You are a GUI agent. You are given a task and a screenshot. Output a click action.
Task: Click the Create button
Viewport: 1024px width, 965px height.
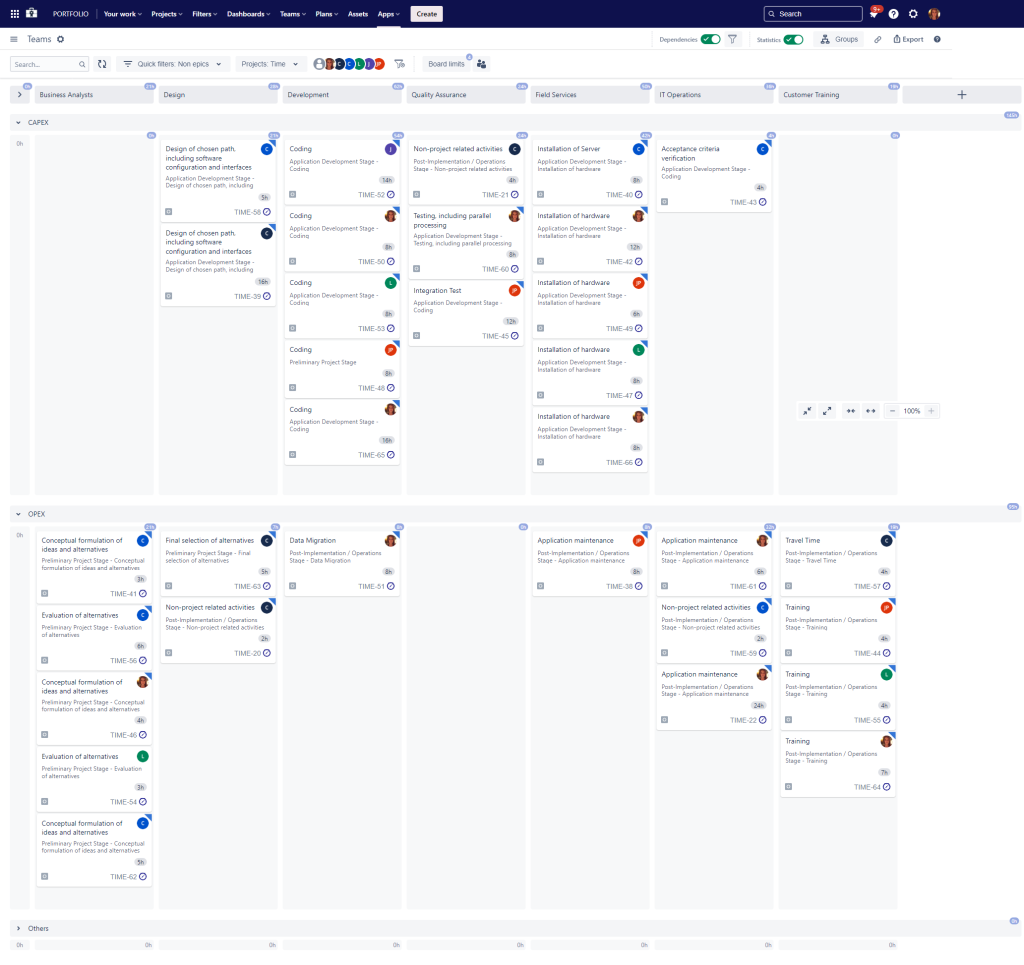[426, 14]
